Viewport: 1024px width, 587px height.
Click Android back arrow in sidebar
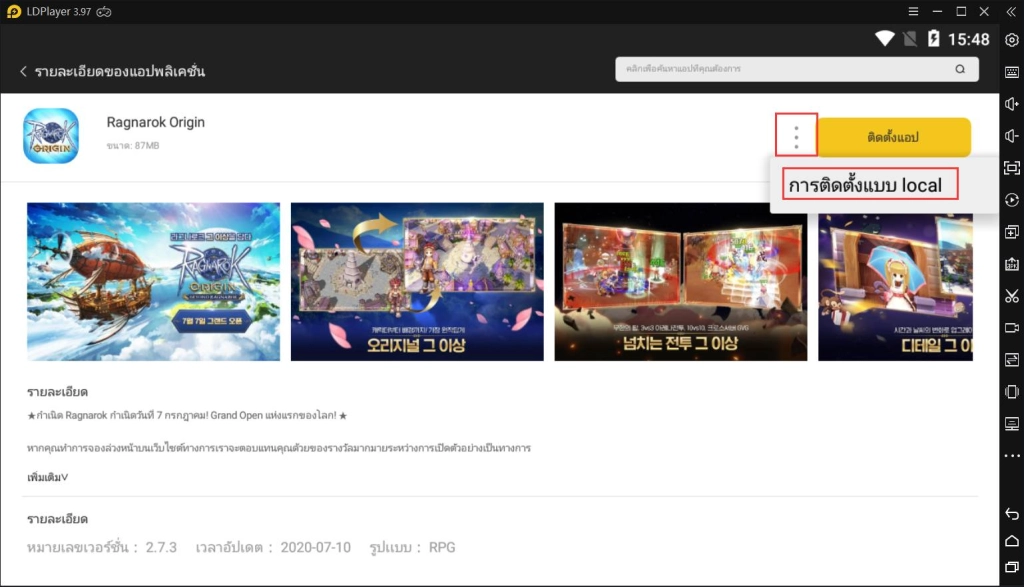pyautogui.click(x=1012, y=514)
